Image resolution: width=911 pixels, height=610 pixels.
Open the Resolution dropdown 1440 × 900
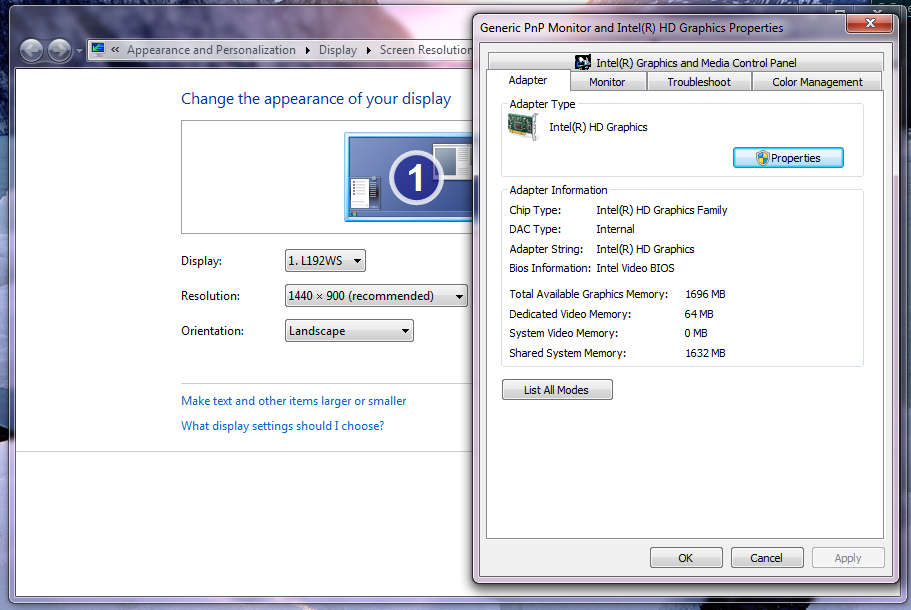pyautogui.click(x=376, y=296)
